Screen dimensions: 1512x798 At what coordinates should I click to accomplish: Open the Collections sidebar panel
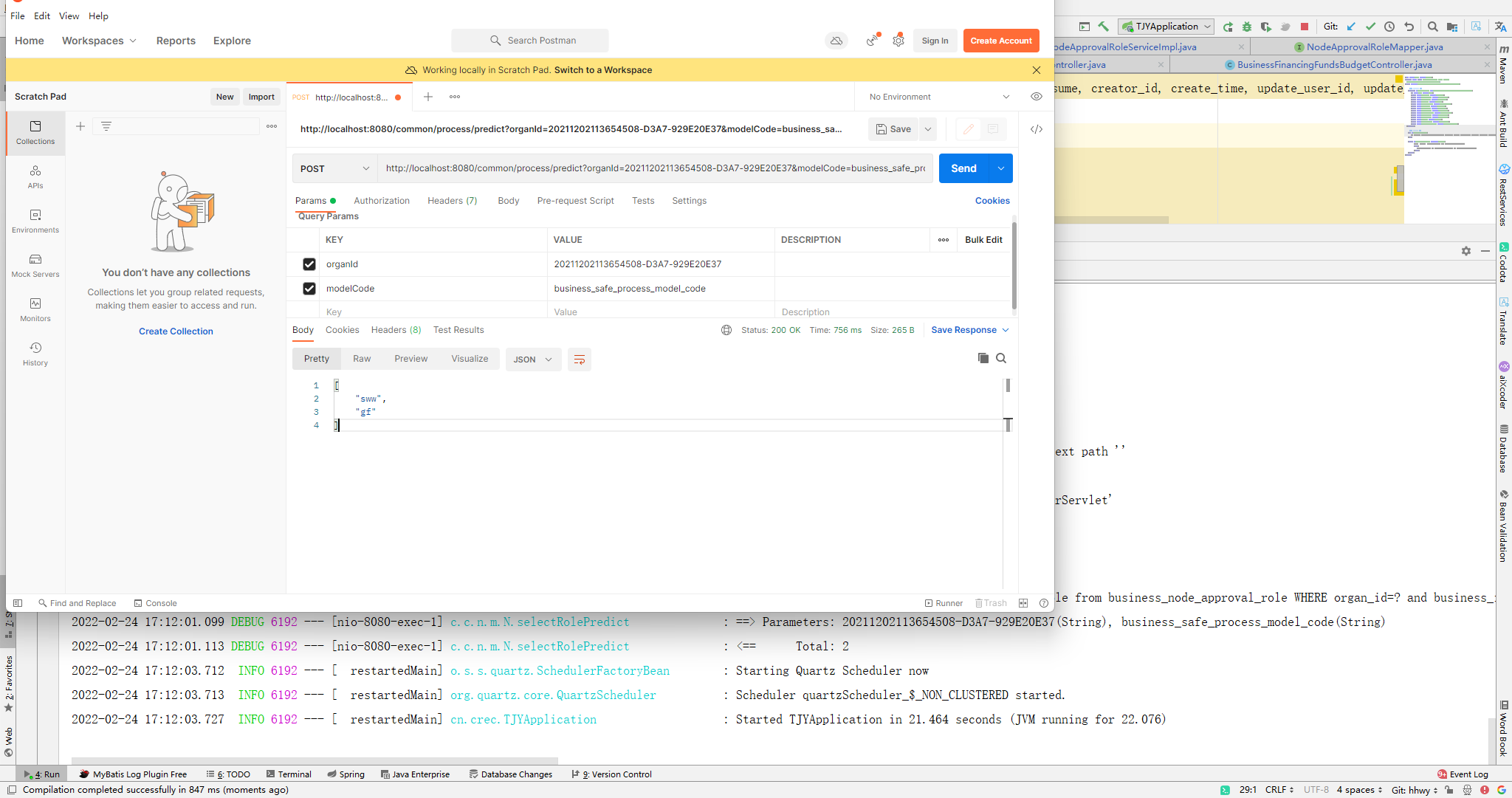pos(35,132)
